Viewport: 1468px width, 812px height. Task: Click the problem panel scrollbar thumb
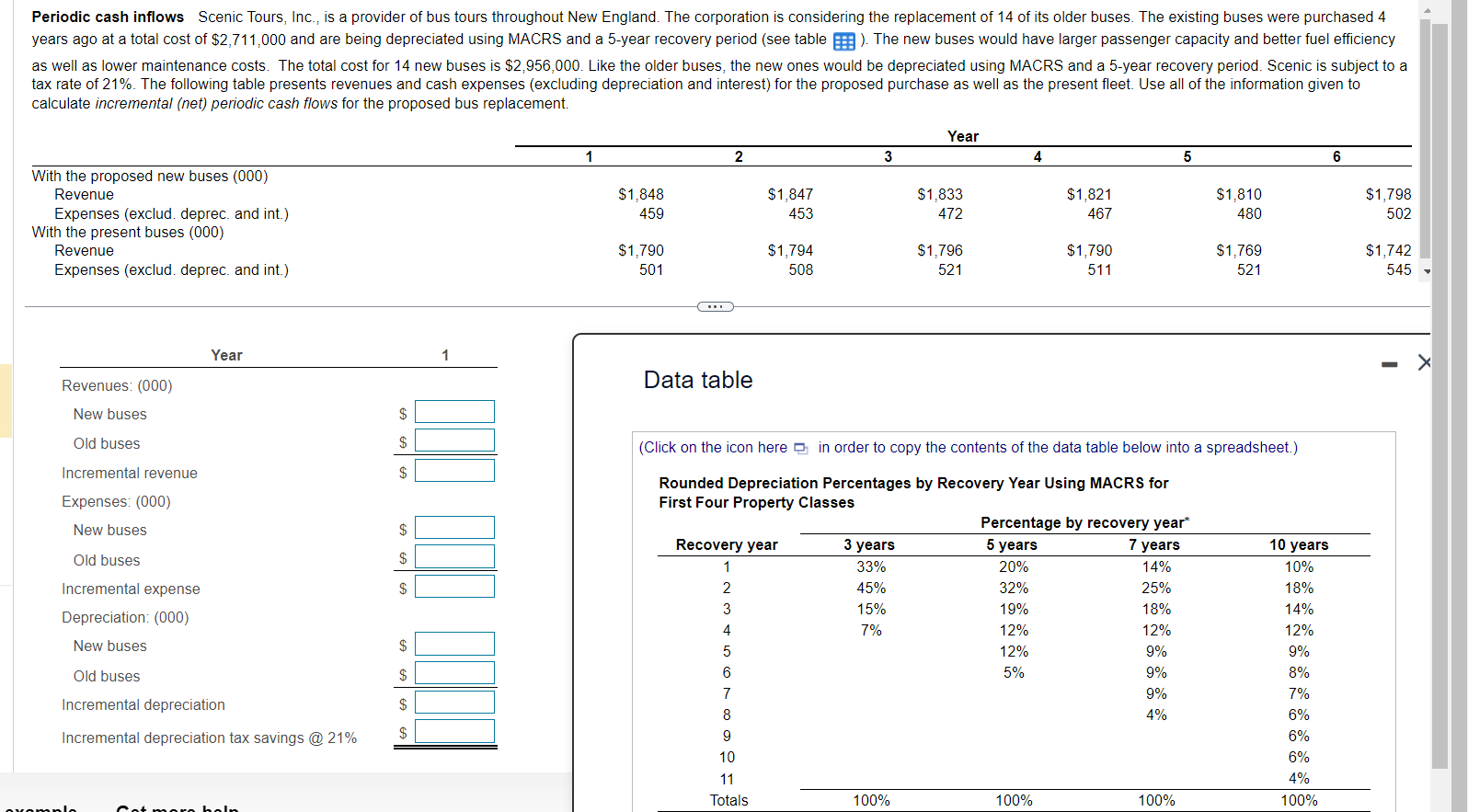(1426, 138)
